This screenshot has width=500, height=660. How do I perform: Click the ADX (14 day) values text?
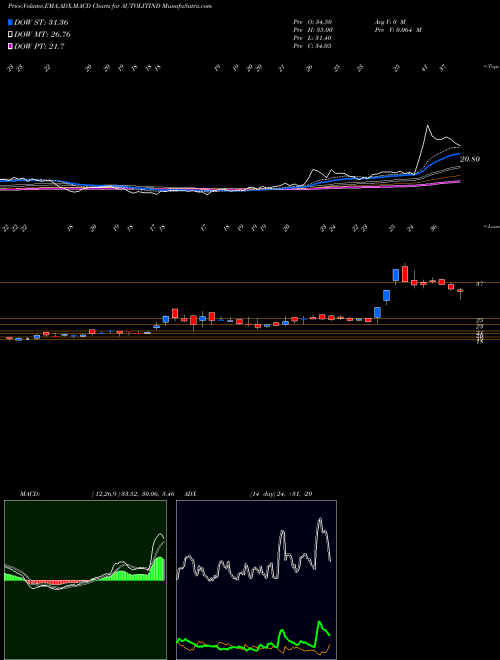281,494
